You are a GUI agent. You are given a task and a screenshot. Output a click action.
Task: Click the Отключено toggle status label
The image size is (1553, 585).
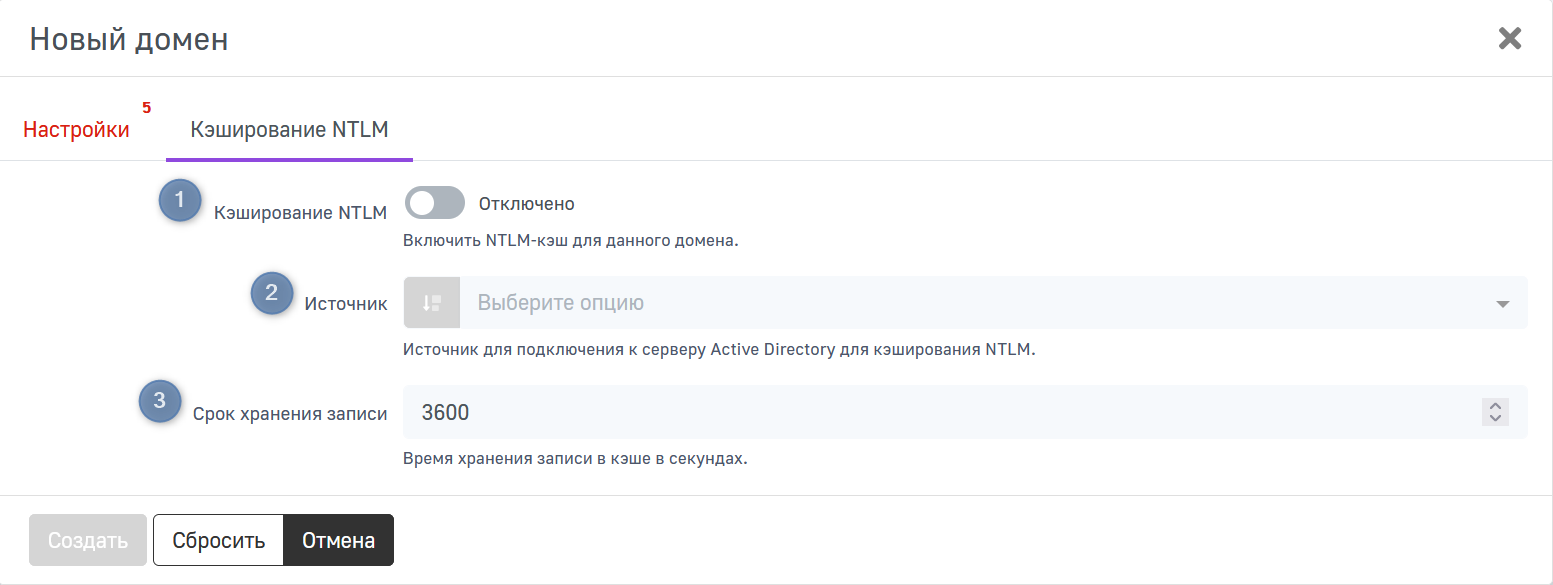click(x=526, y=204)
